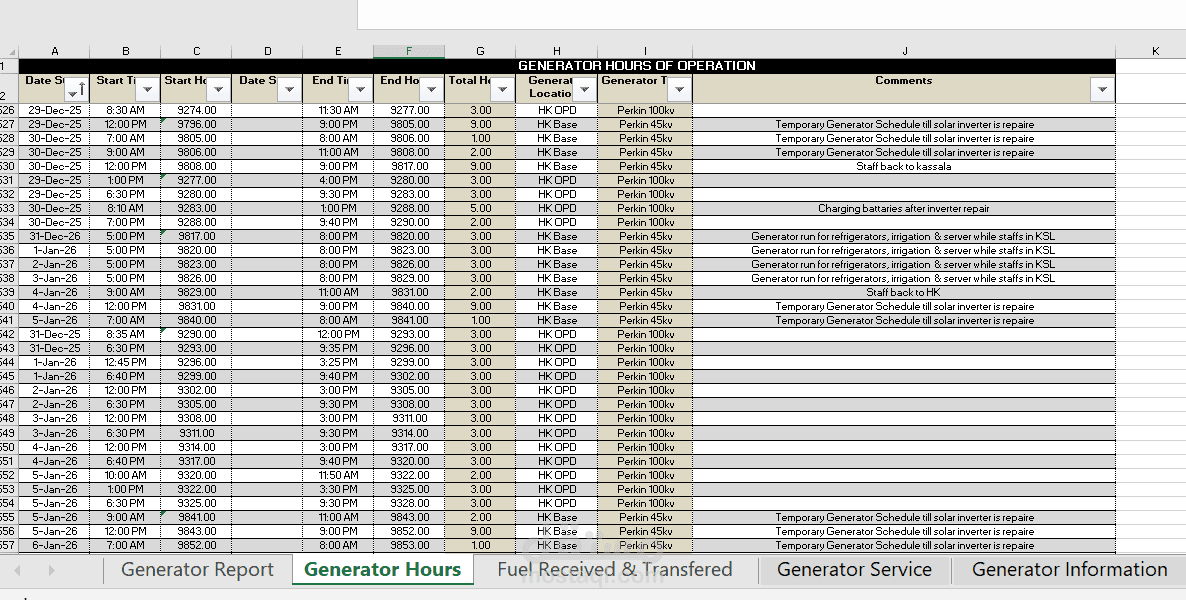Viewport: 1186px width, 600px height.
Task: Click the Select All corner button
Action: coord(11,51)
